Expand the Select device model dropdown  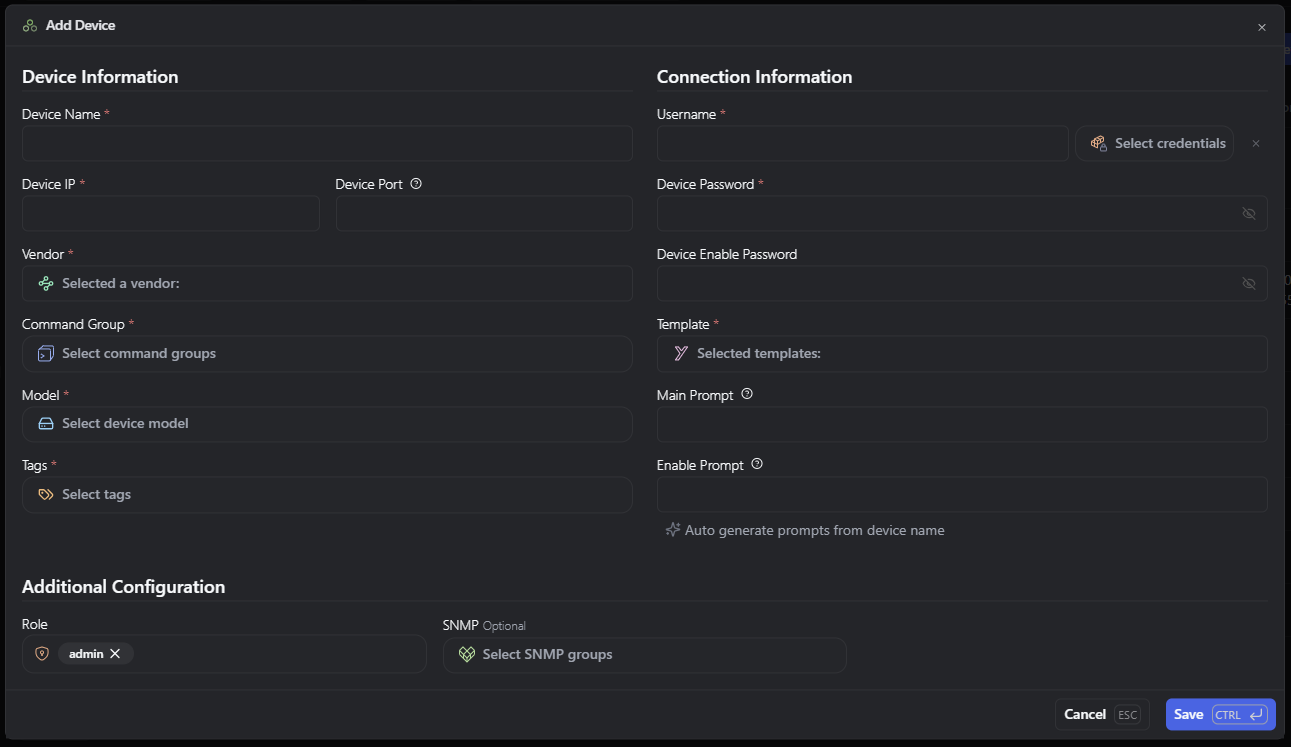pos(327,423)
